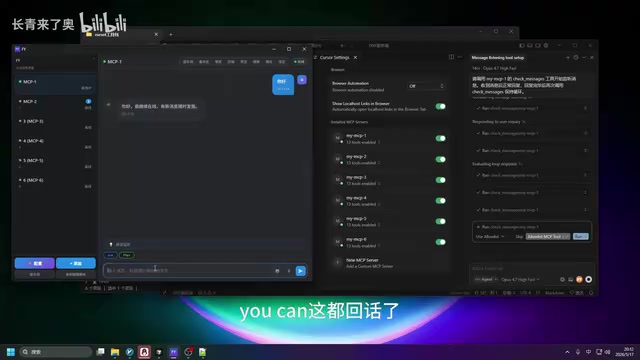Send the message with the blue arrow button
This screenshot has width=640, height=360.
pos(300,271)
